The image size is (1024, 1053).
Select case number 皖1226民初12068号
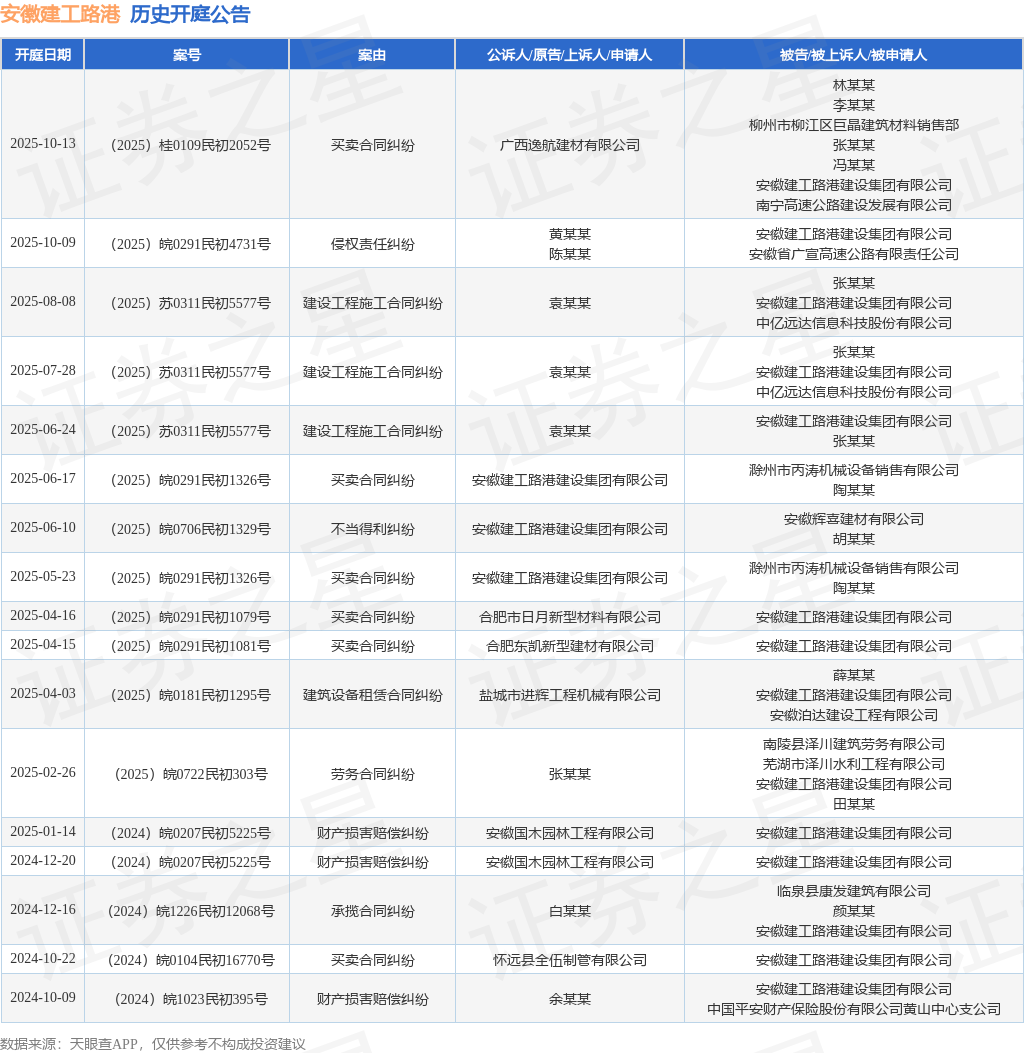(191, 911)
